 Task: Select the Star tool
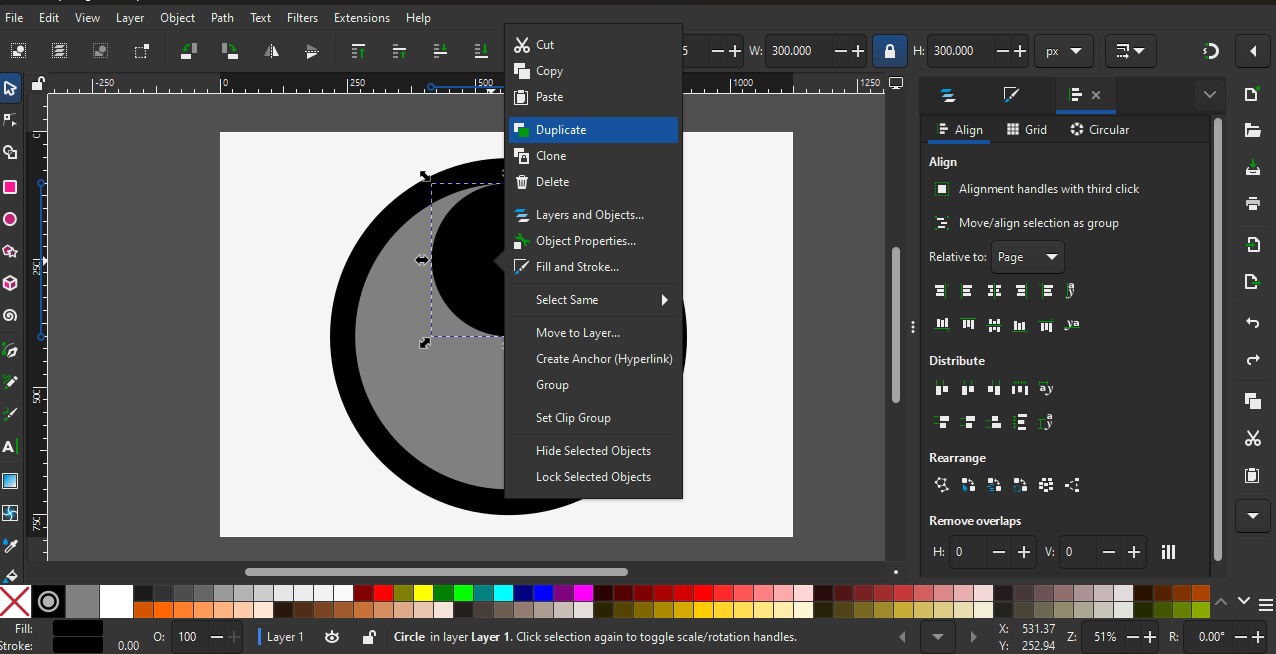pos(10,251)
